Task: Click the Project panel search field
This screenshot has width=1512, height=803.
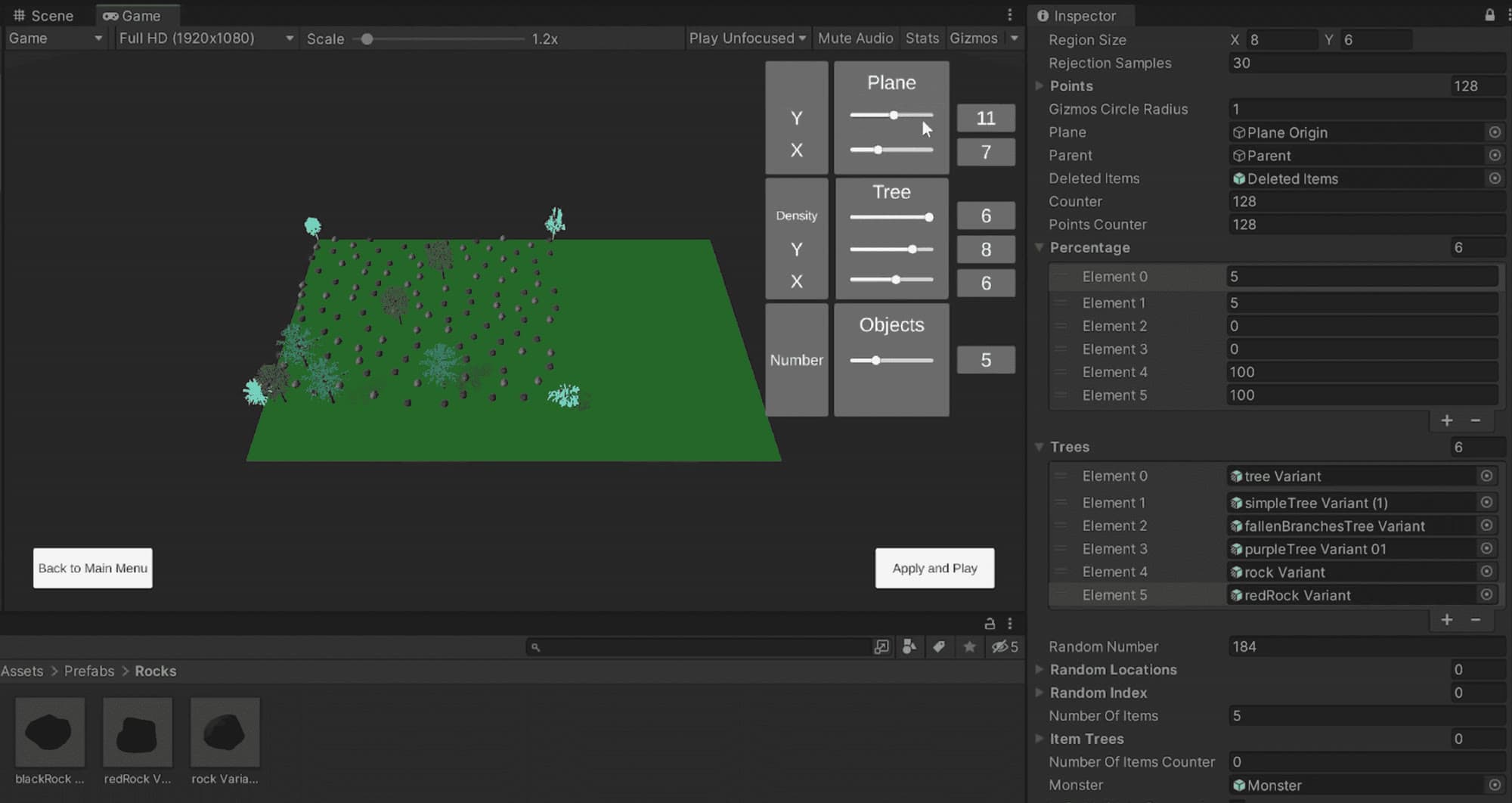Action: tap(699, 647)
